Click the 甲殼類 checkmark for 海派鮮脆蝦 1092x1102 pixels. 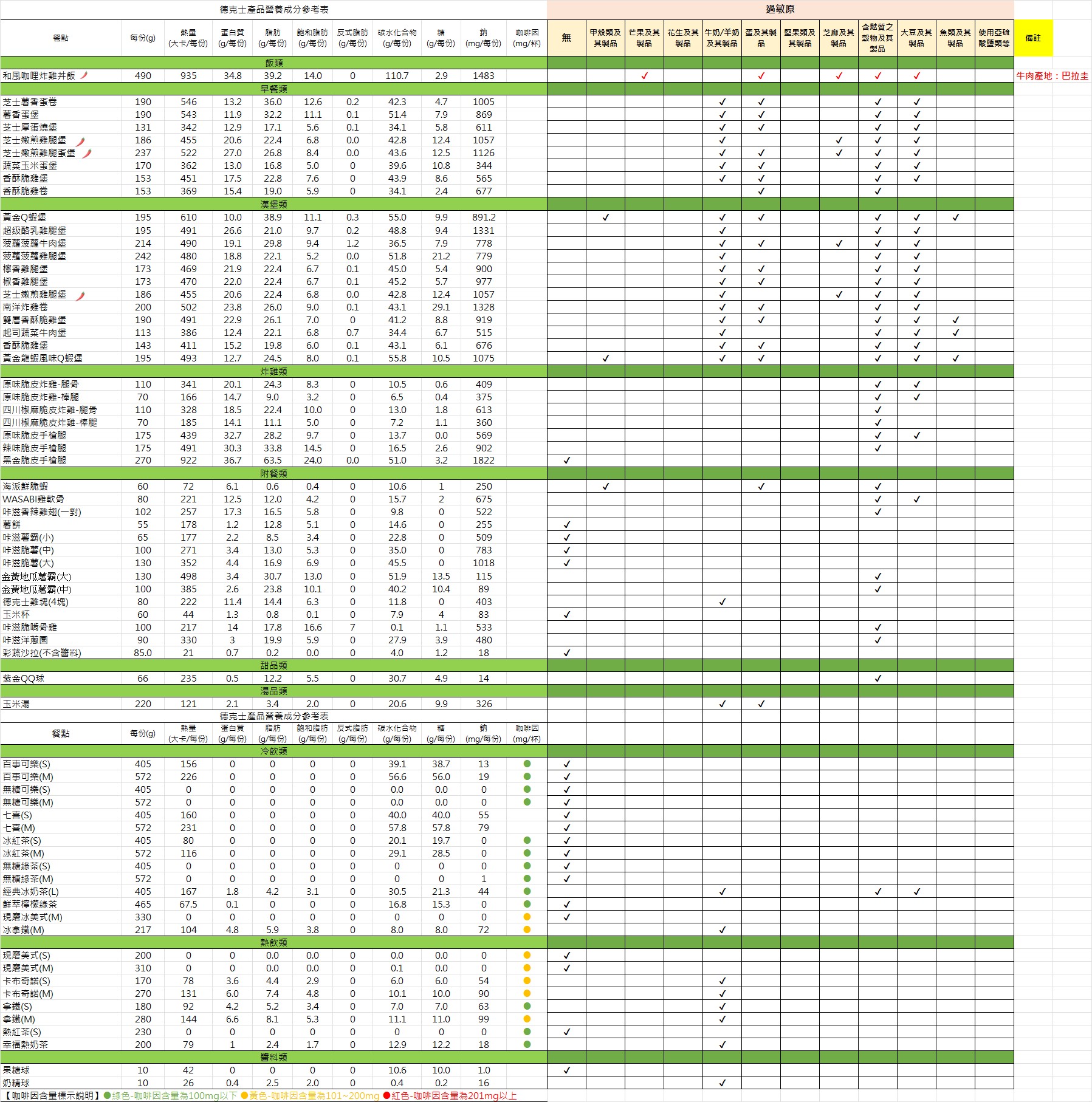[x=605, y=487]
